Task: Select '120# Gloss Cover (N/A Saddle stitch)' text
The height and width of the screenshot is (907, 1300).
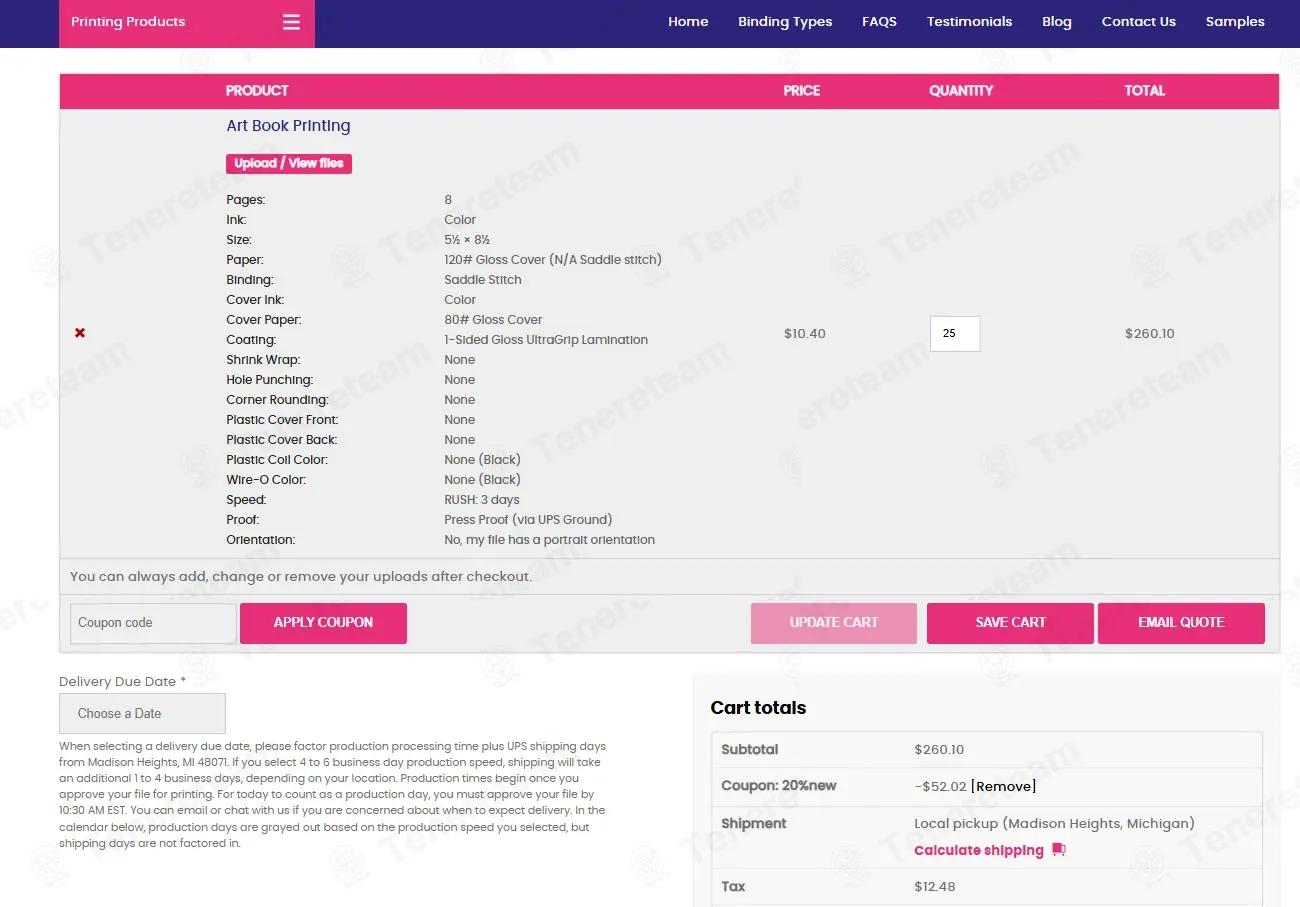Action: click(553, 260)
